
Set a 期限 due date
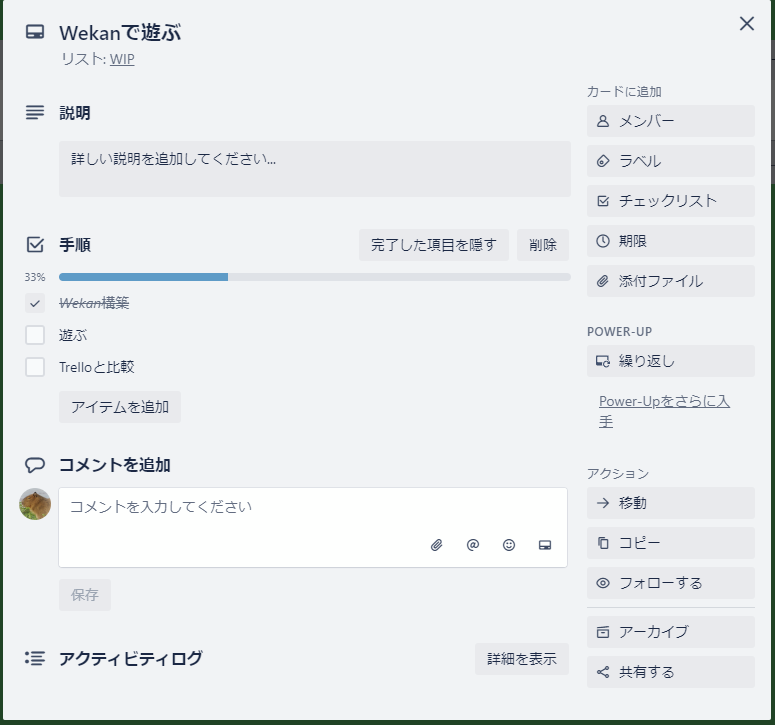point(671,241)
